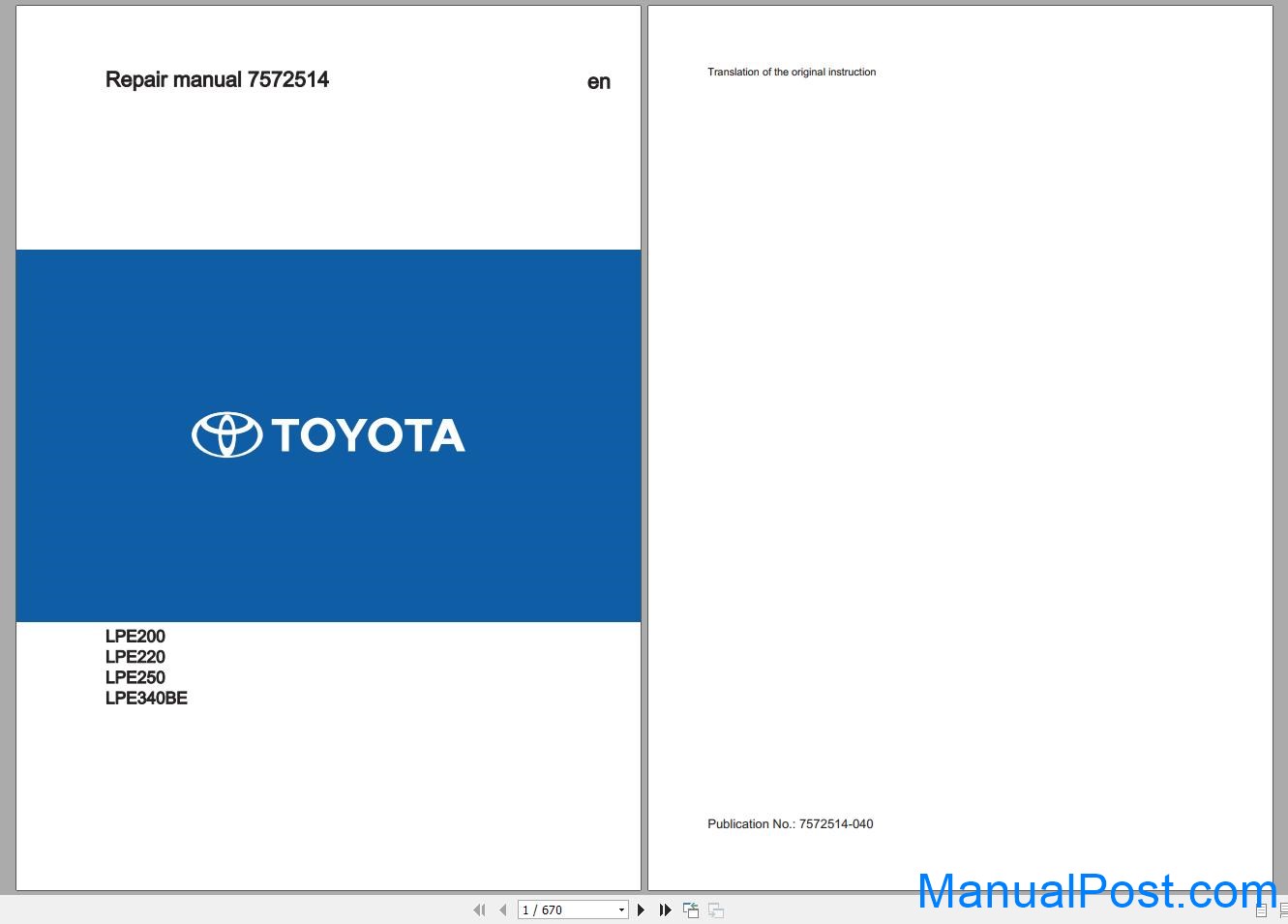This screenshot has height=924, width=1288.
Task: Click 'Publication No.: 7572514-040' text
Action: tap(791, 824)
